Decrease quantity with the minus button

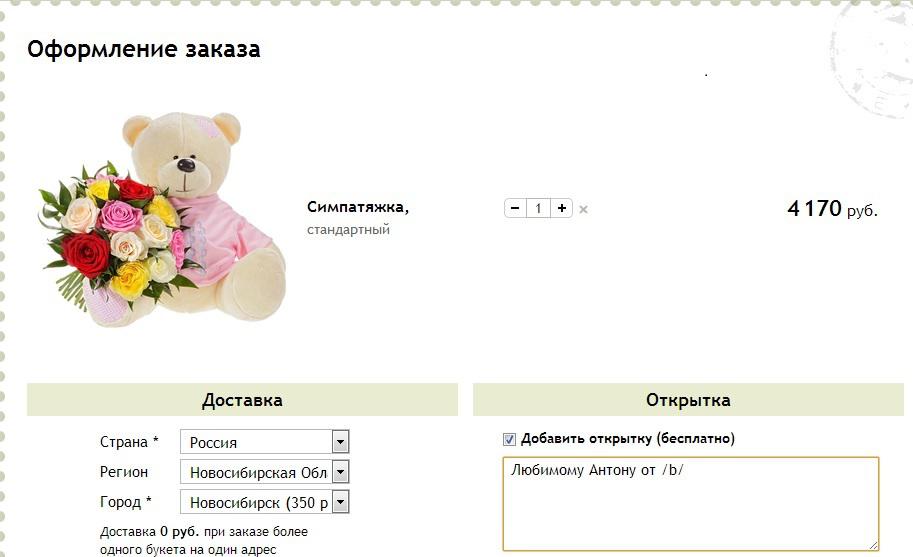515,208
